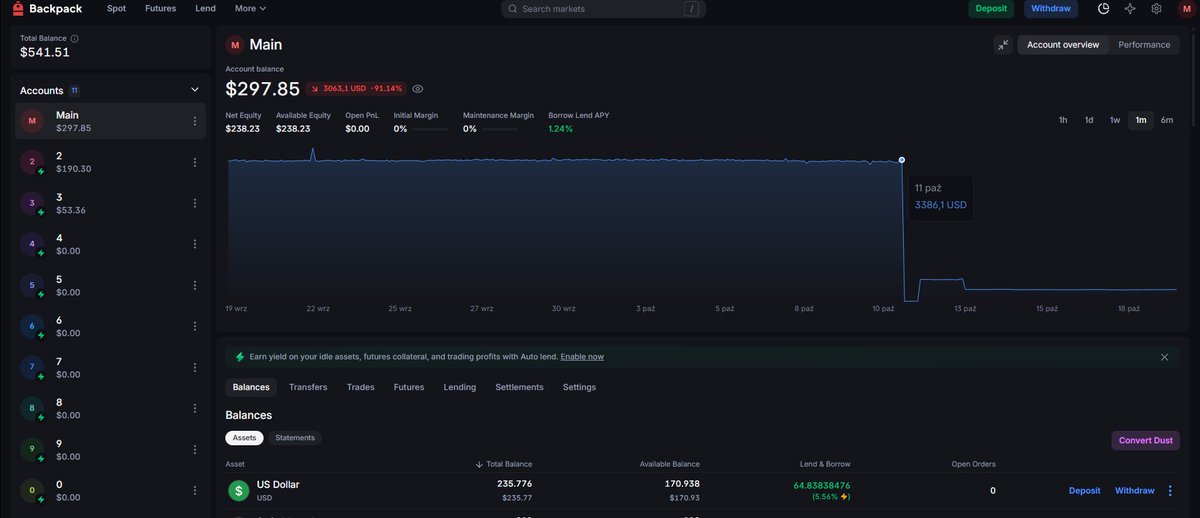This screenshot has height=518, width=1200.
Task: Switch to the Trades tab
Action: coord(360,387)
